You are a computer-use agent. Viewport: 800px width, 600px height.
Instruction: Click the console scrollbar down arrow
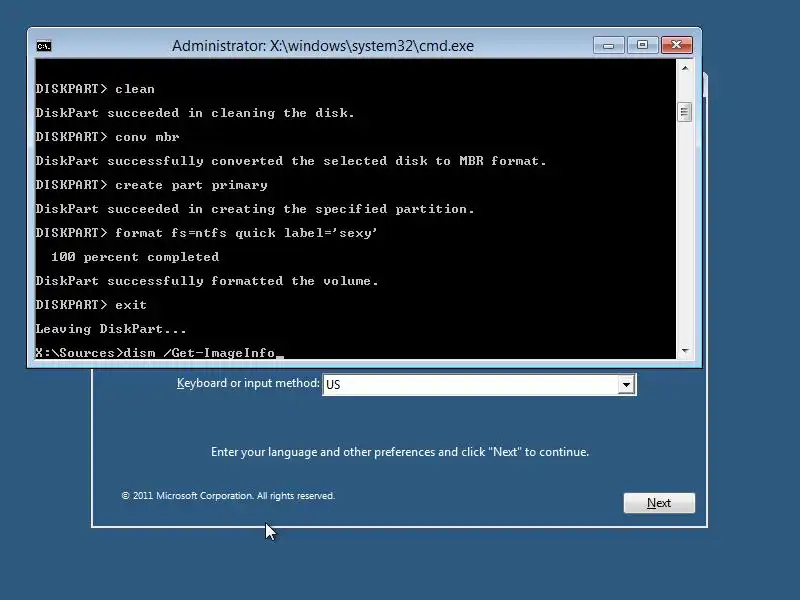(685, 351)
